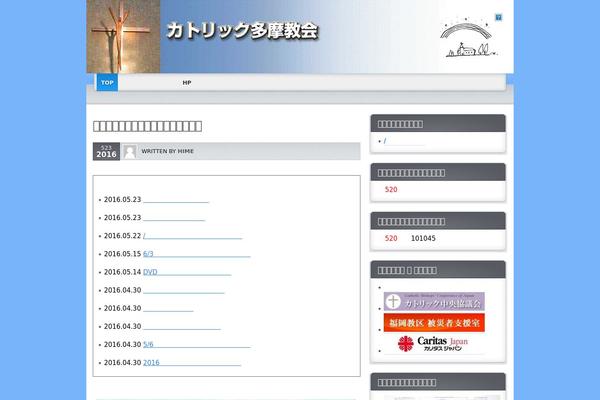Screen dimensions: 600x400
Task: Open the 2016.04.30 2016 article link
Action: (x=192, y=362)
